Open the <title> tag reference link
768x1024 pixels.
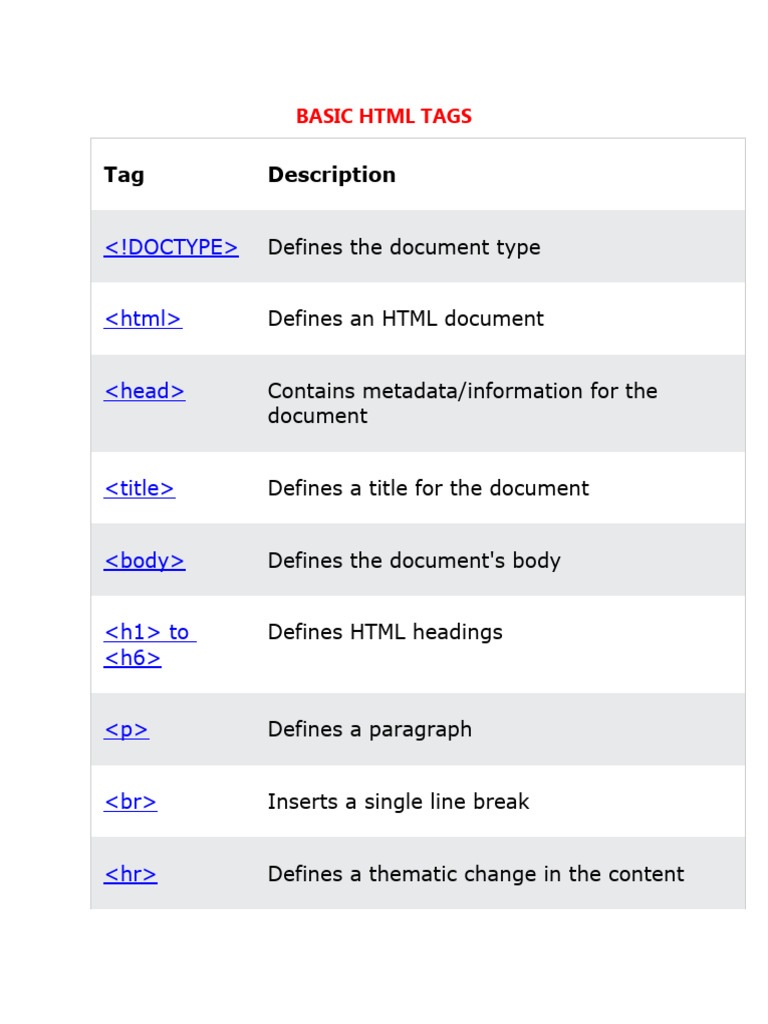pyautogui.click(x=140, y=488)
